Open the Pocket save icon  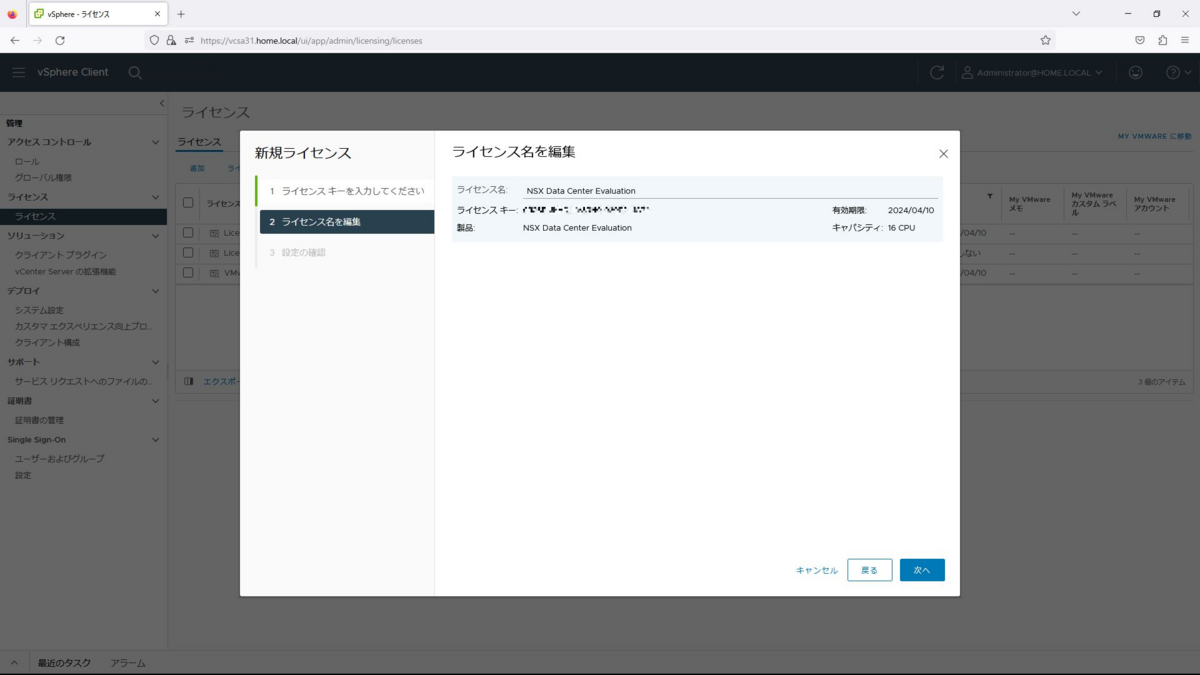[1140, 40]
